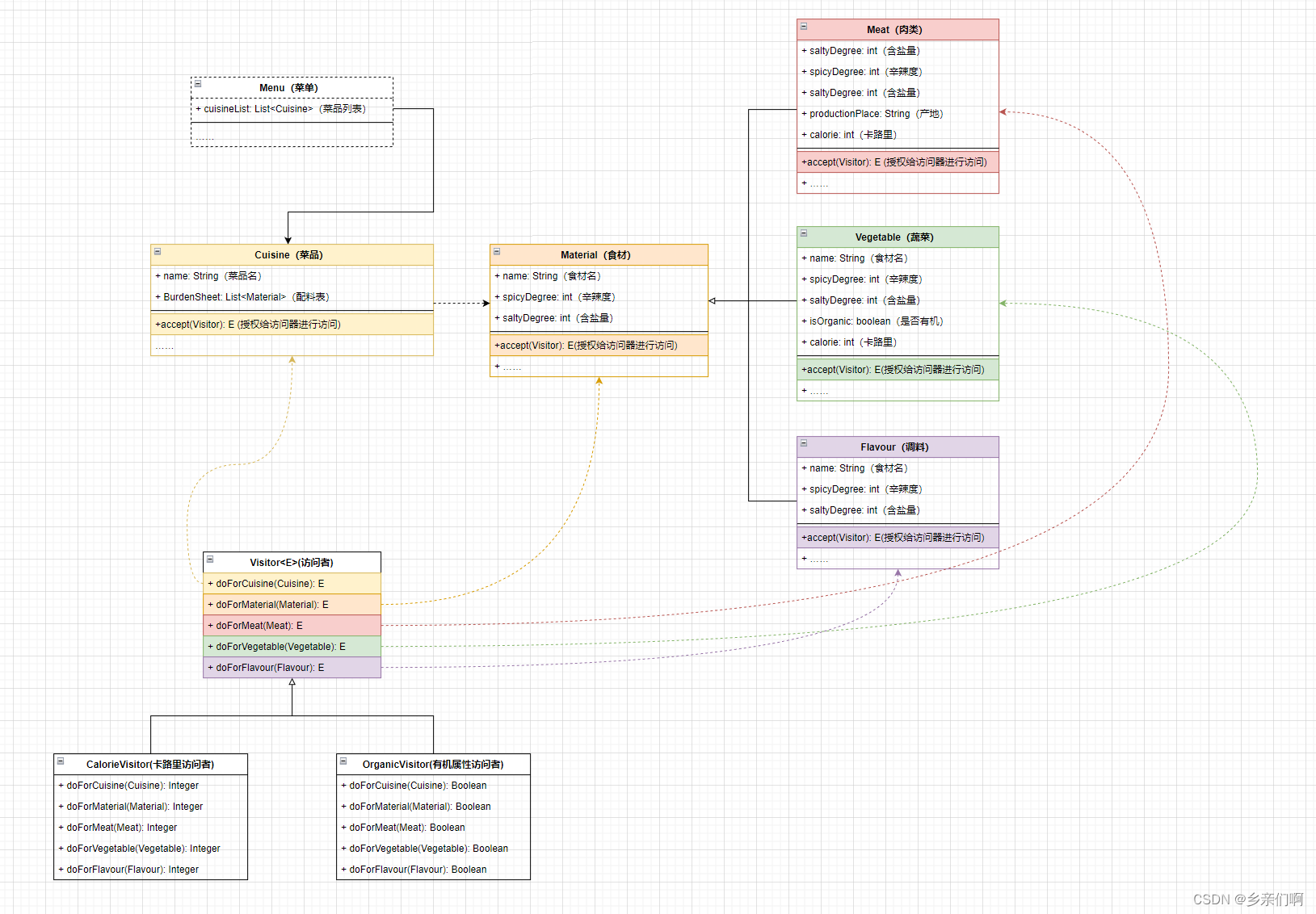Collapse the CalorieVisitor class box

coord(61,761)
